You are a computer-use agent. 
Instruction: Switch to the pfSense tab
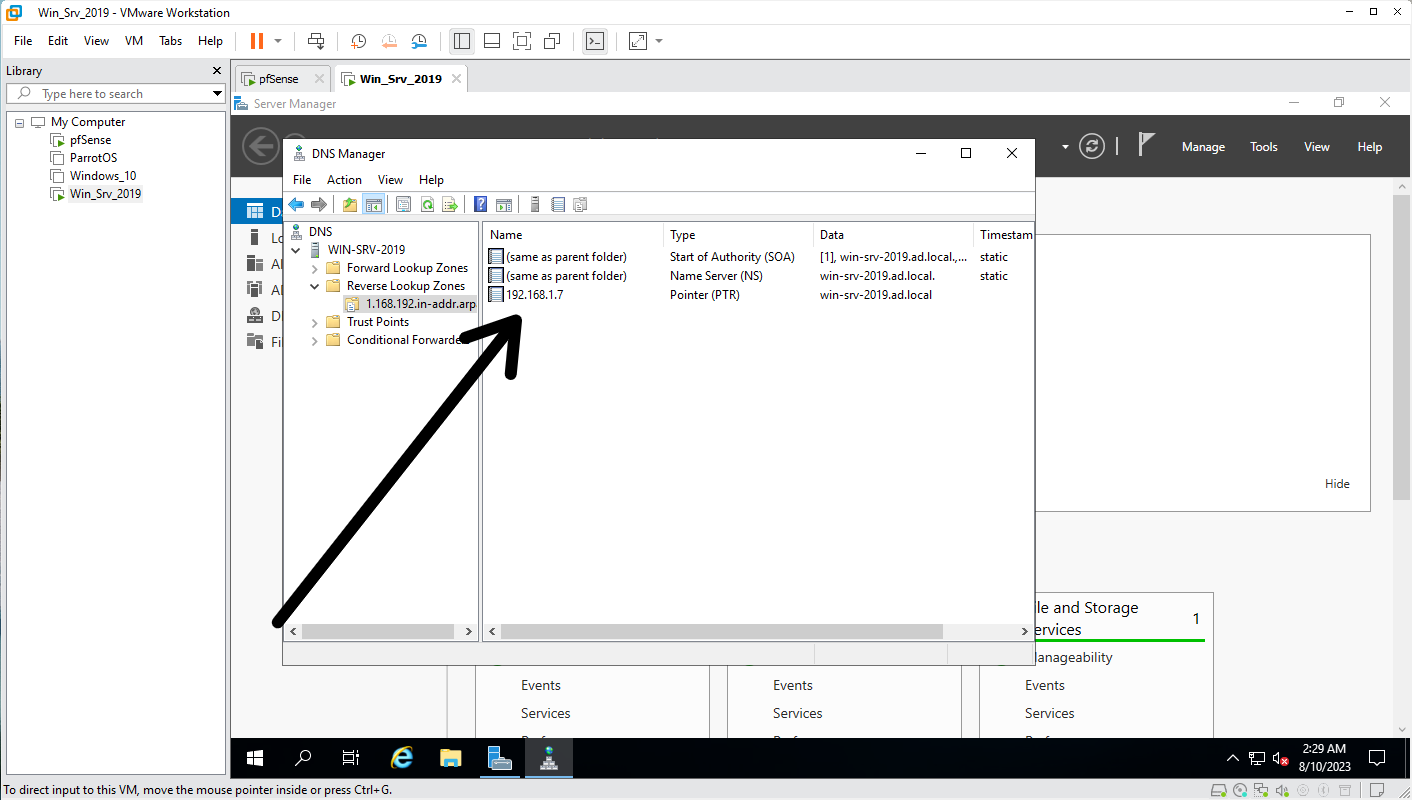[278, 79]
